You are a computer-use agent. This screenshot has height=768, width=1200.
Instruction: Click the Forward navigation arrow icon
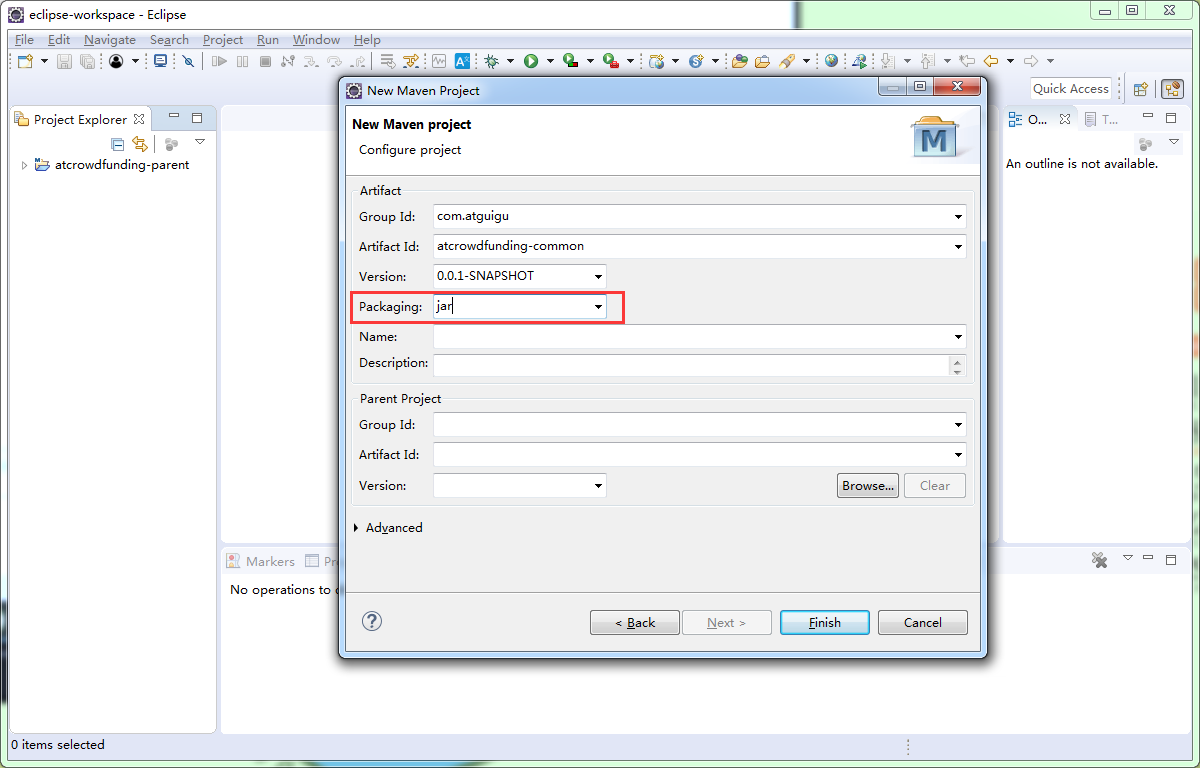point(1031,61)
